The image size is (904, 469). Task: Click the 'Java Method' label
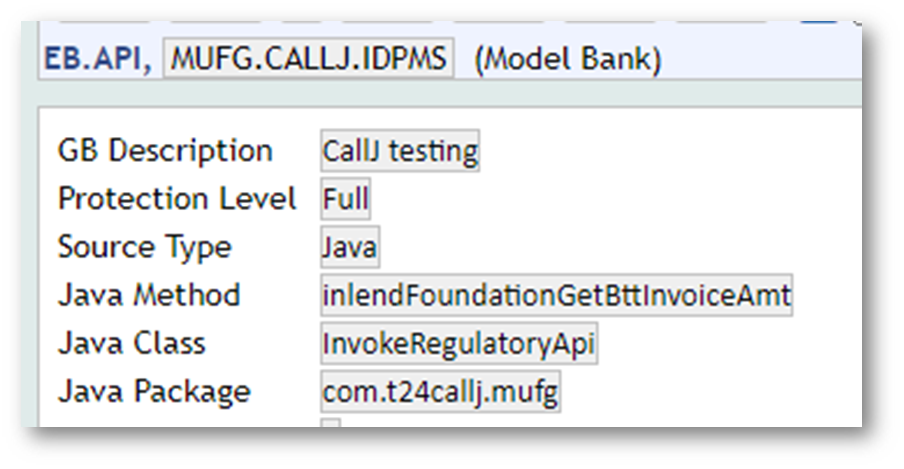click(x=149, y=295)
